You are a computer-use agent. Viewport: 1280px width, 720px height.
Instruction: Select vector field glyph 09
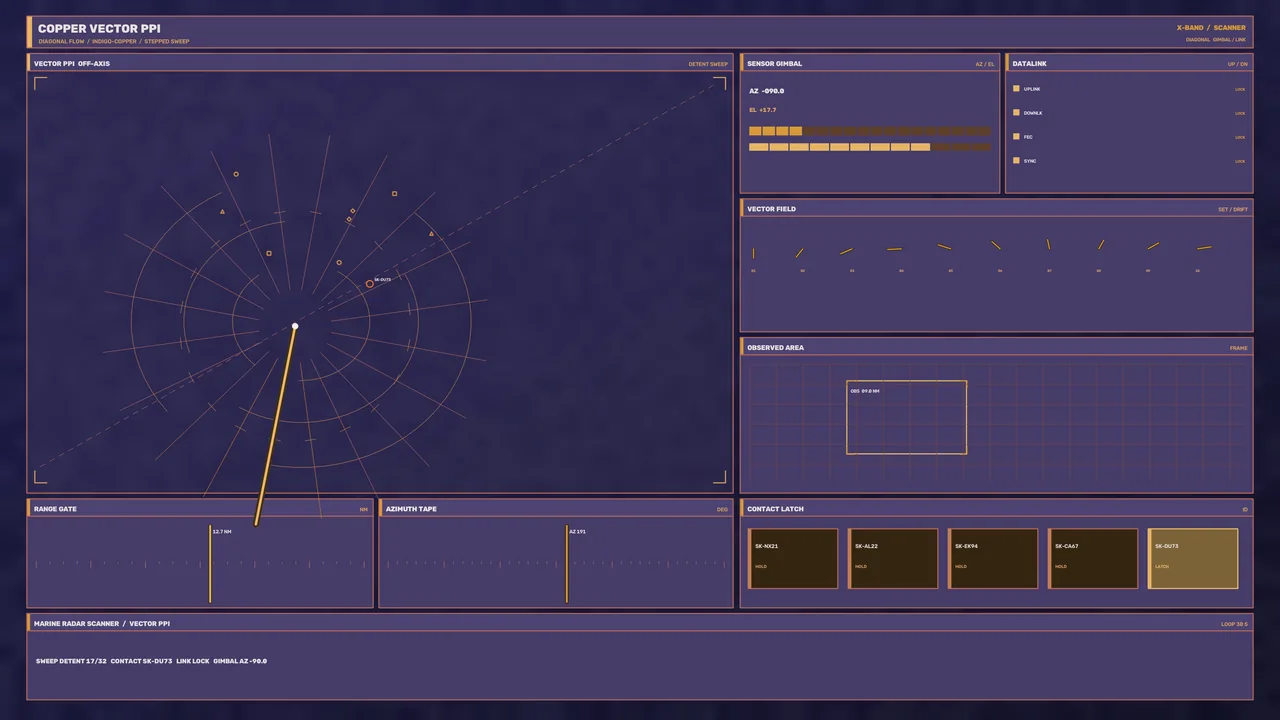point(1153,245)
